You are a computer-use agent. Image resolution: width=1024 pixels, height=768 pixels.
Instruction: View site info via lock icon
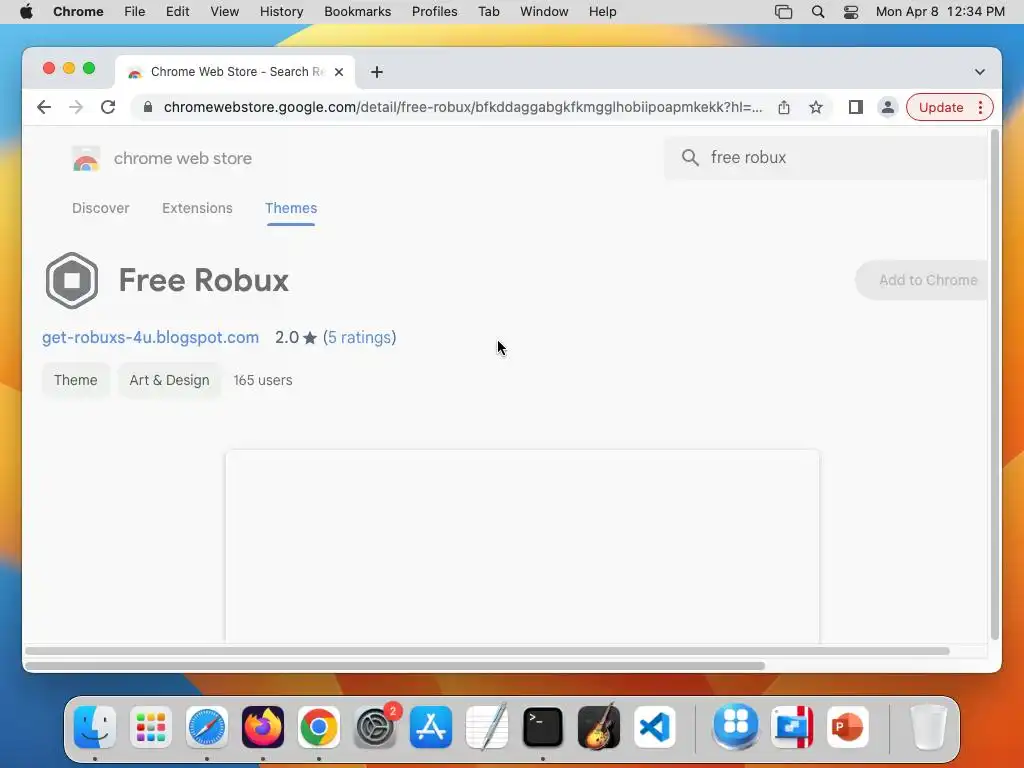148,107
